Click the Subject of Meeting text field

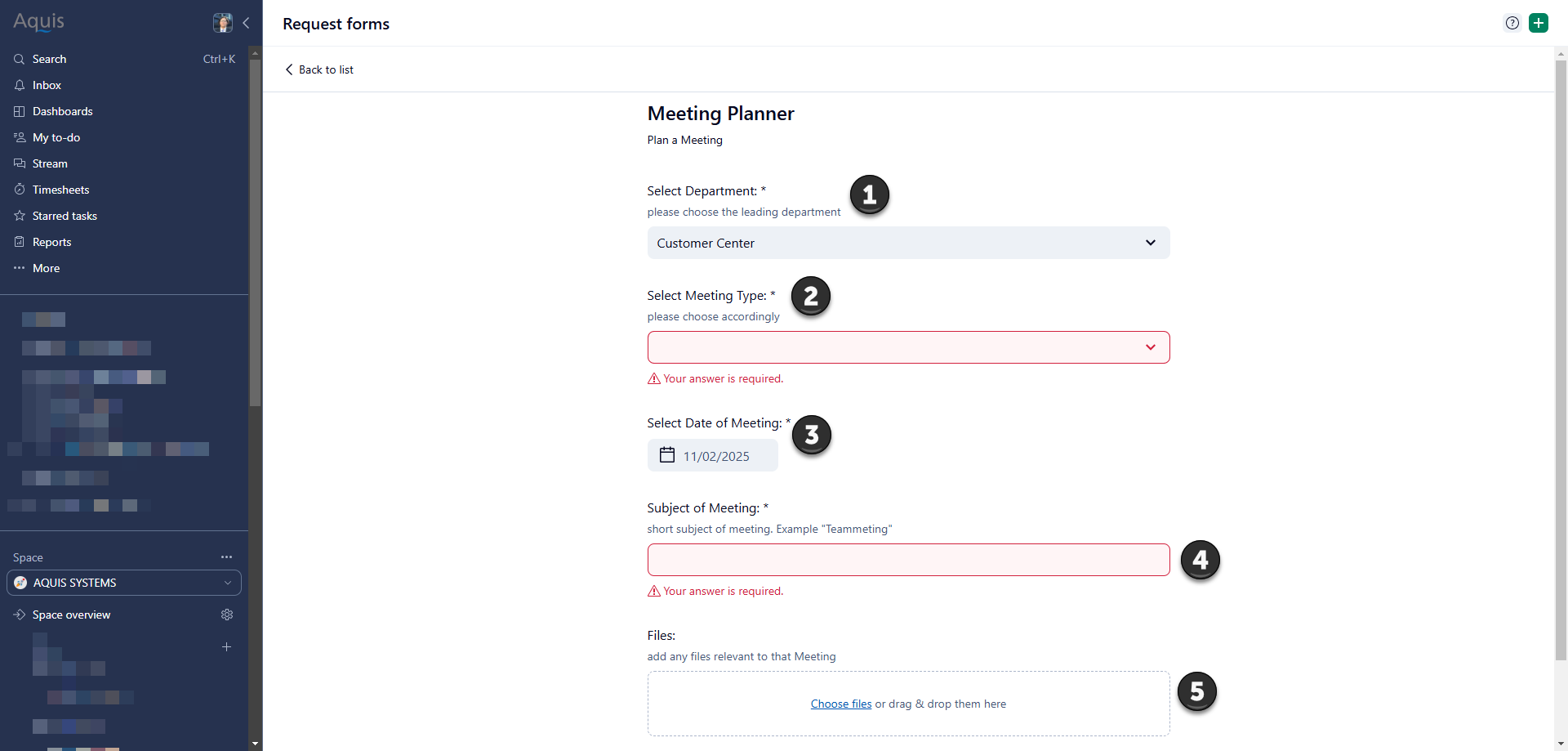point(908,560)
